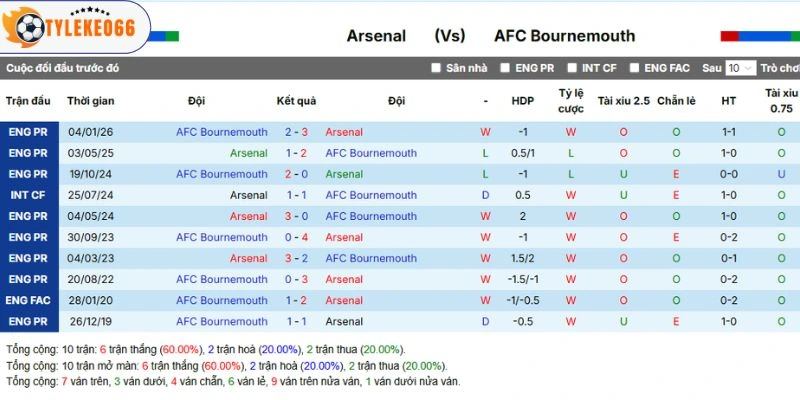The height and width of the screenshot is (400, 800).
Task: Click the 1 - 1 score on 26/12/19
Action: click(x=296, y=321)
